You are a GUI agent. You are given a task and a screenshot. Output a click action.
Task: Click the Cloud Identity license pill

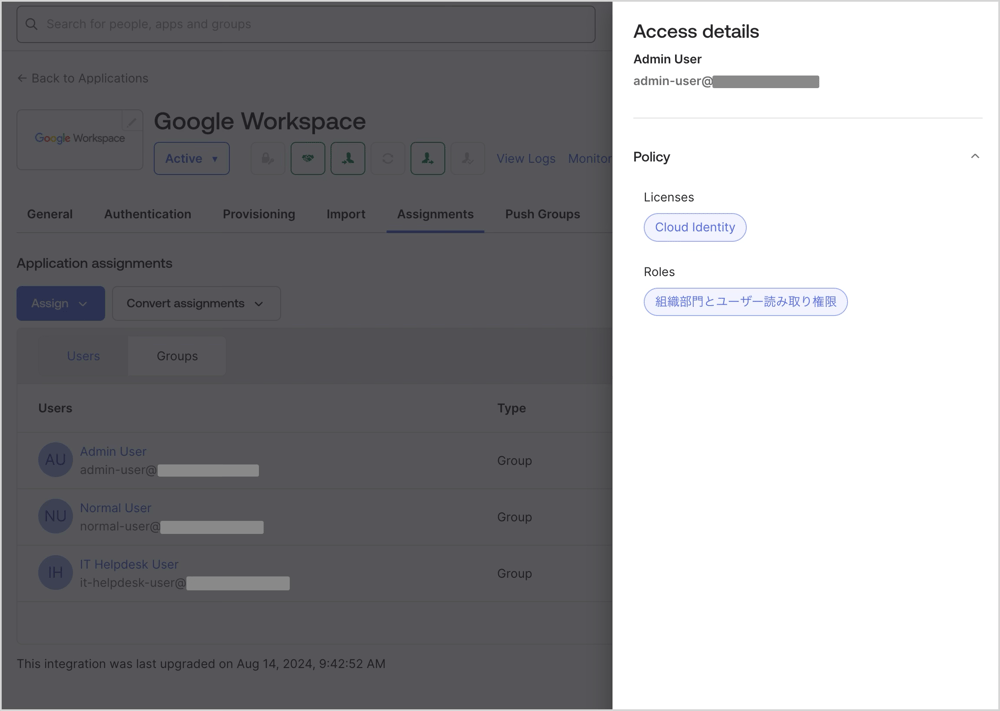(695, 228)
